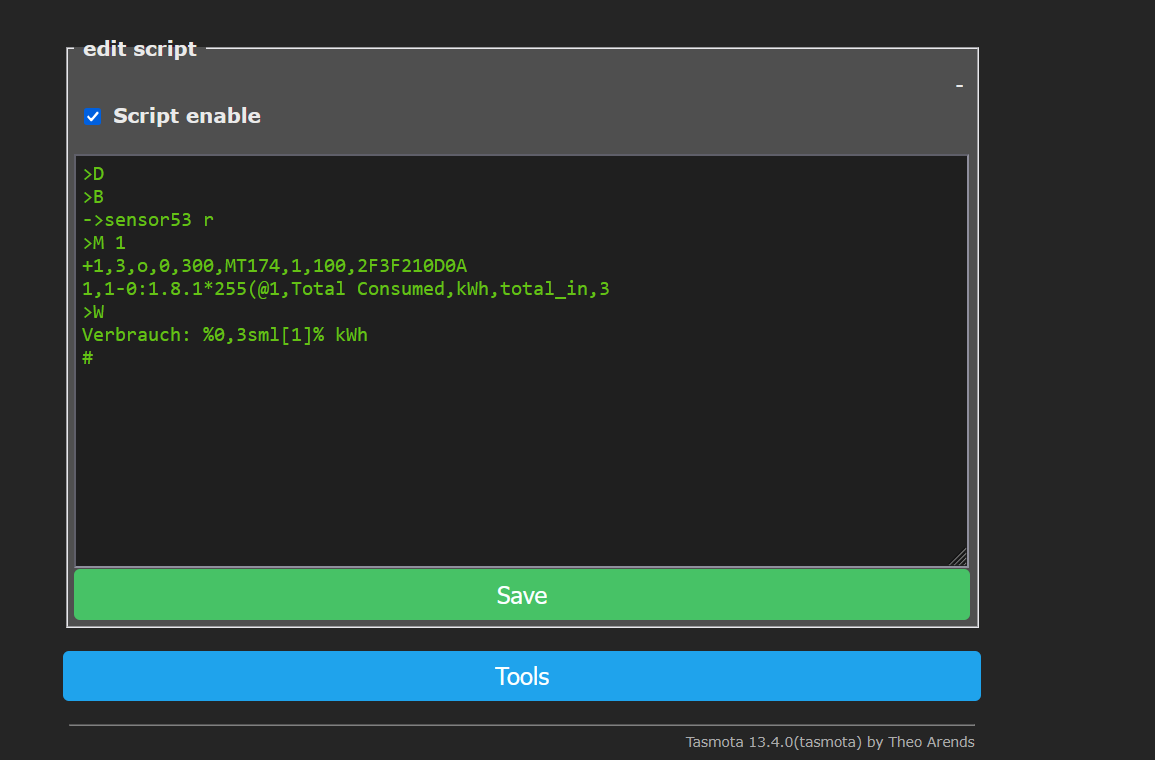Place cursor on the >W line

pos(93,312)
